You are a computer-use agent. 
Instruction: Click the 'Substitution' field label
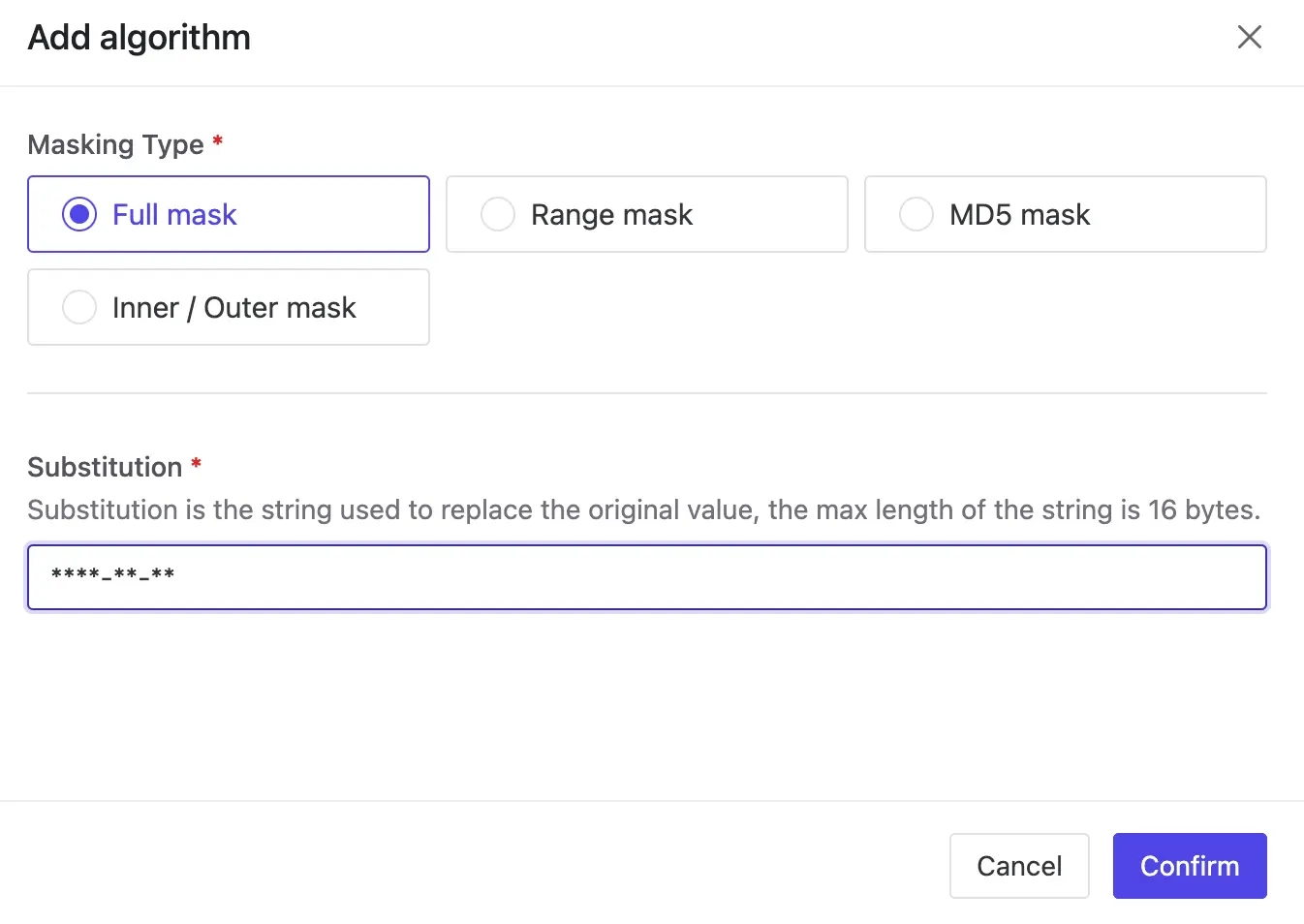[105, 467]
